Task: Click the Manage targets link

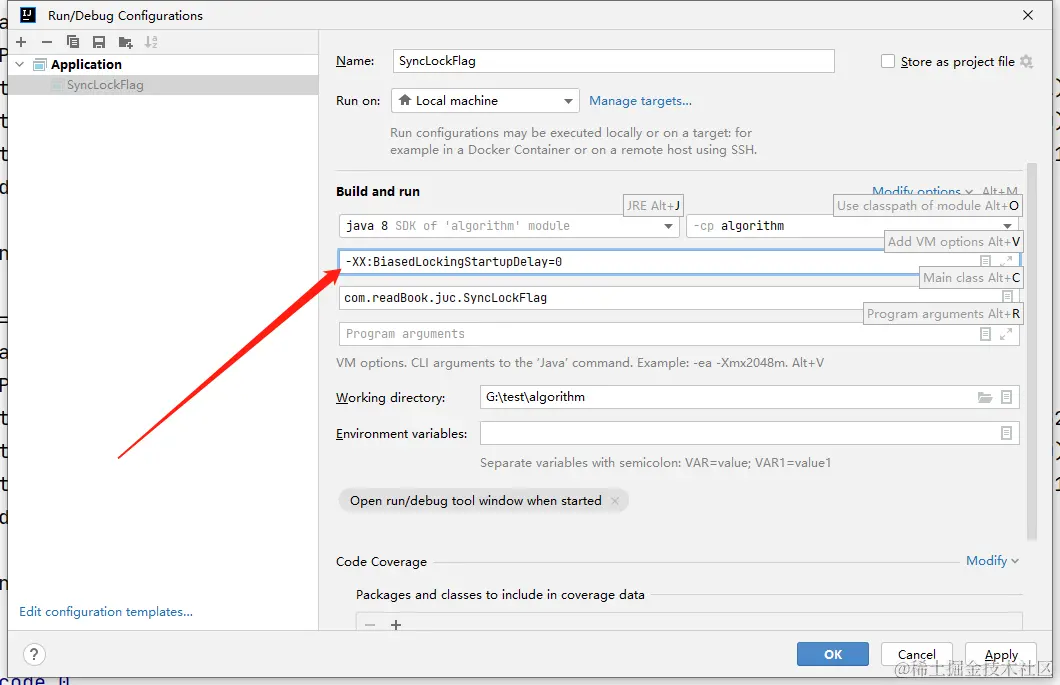Action: pyautogui.click(x=640, y=101)
